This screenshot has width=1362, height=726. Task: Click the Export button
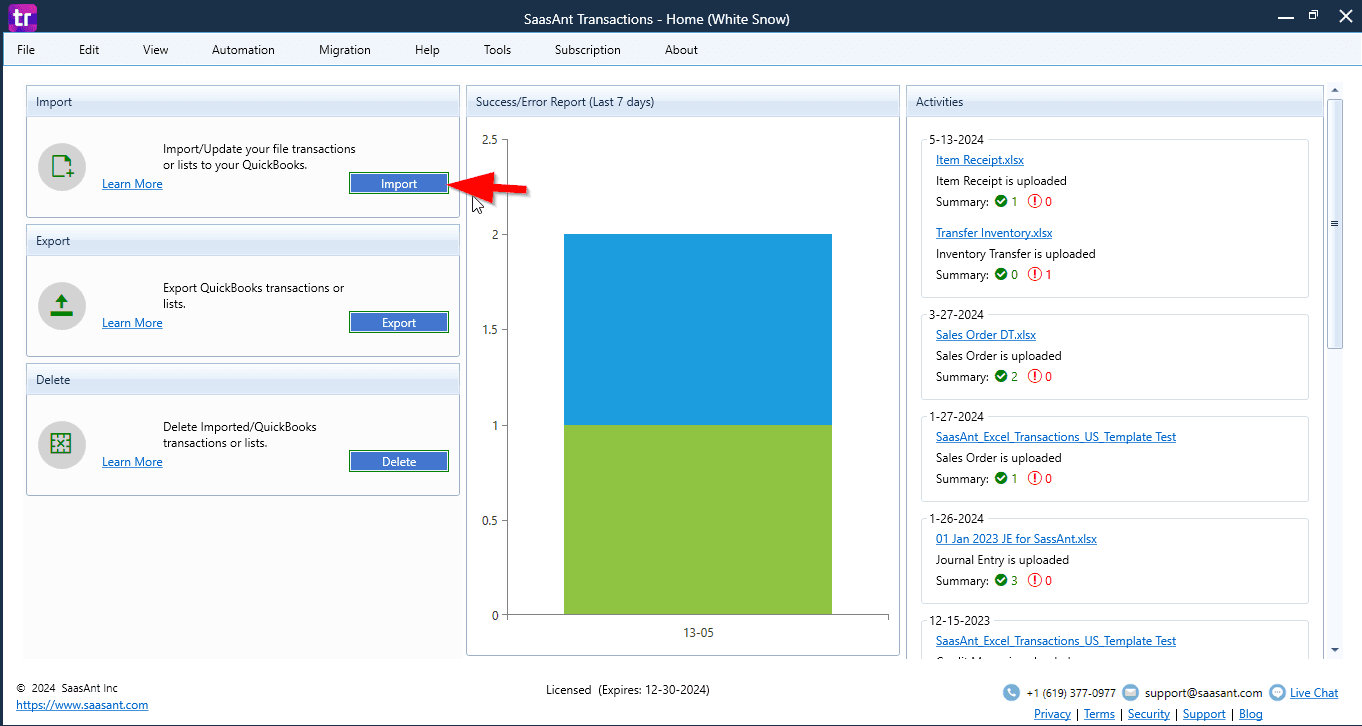399,322
